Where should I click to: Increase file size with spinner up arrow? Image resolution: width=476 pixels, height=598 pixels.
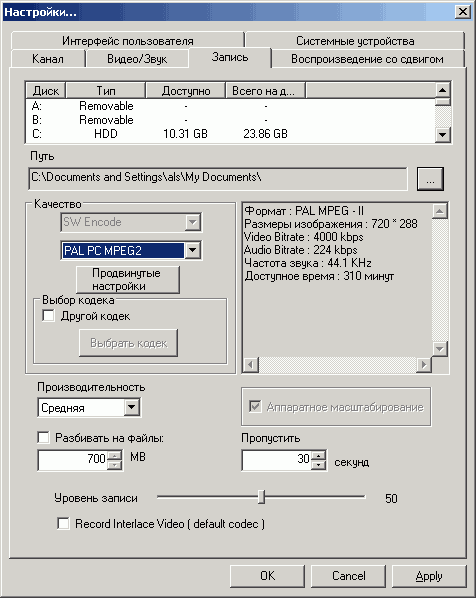tap(114, 455)
